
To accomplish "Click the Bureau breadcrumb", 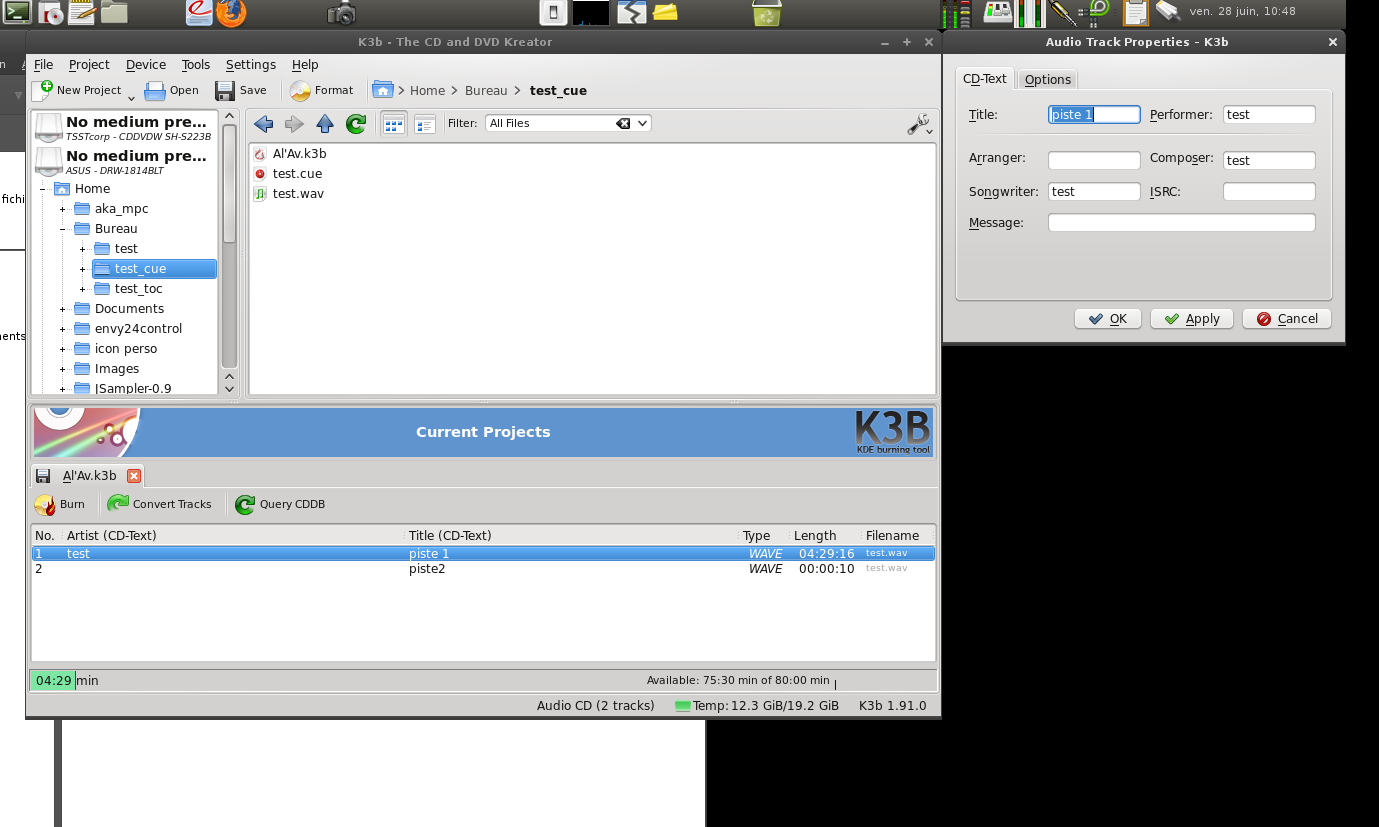I will (486, 90).
